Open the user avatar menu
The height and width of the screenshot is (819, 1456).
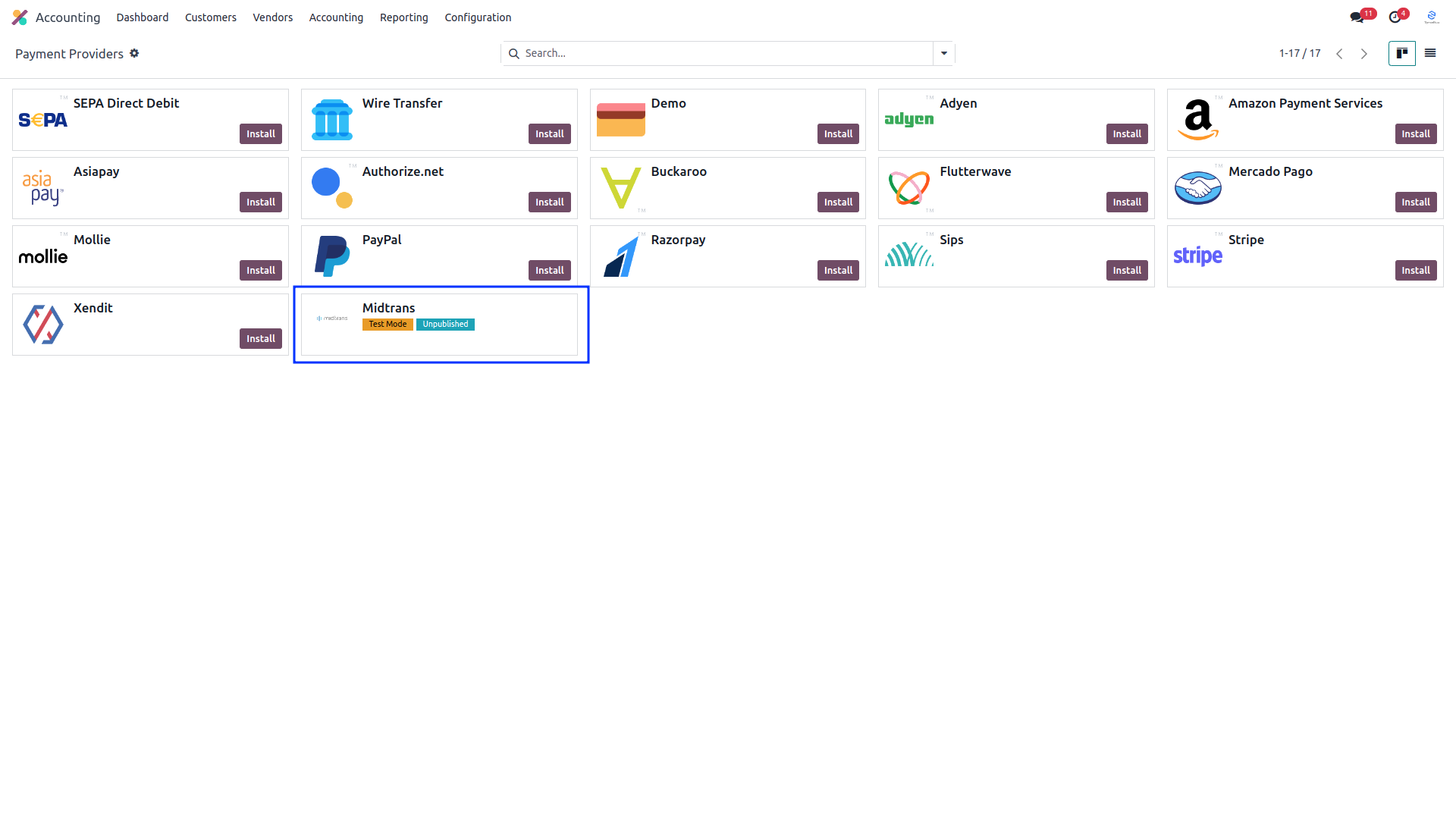coord(1432,17)
